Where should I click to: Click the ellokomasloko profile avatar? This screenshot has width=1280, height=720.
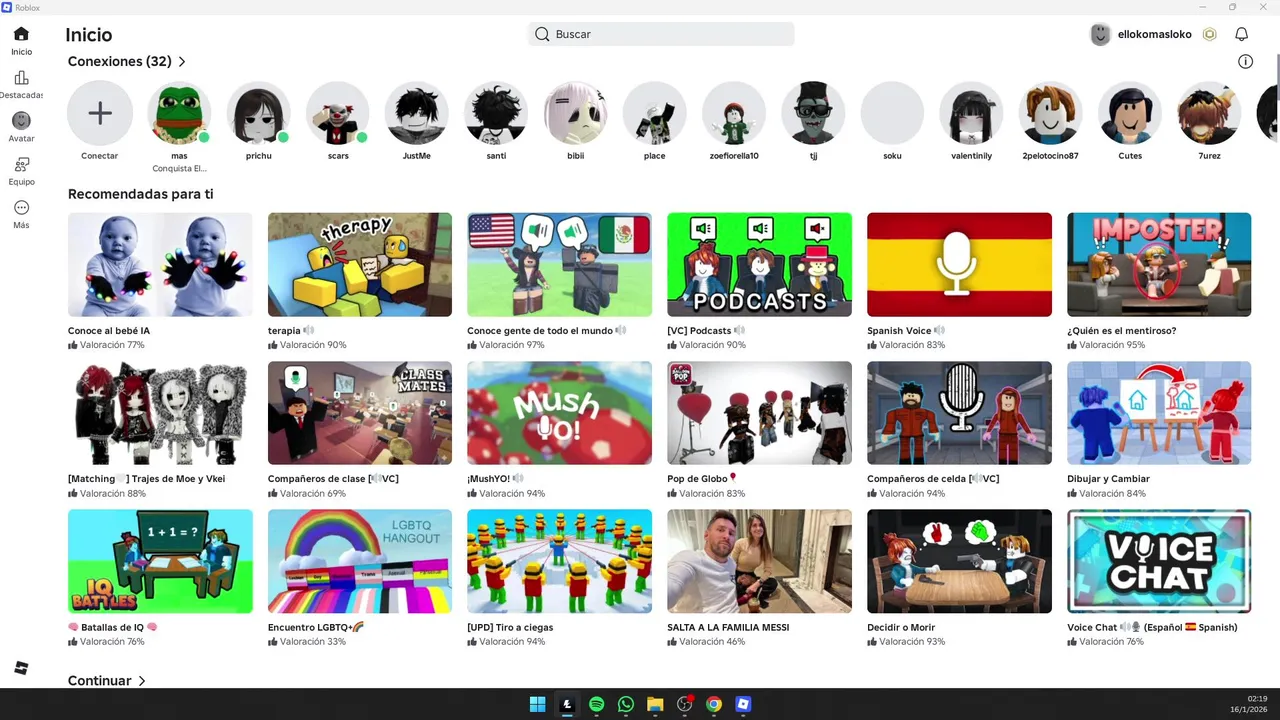coord(1100,34)
